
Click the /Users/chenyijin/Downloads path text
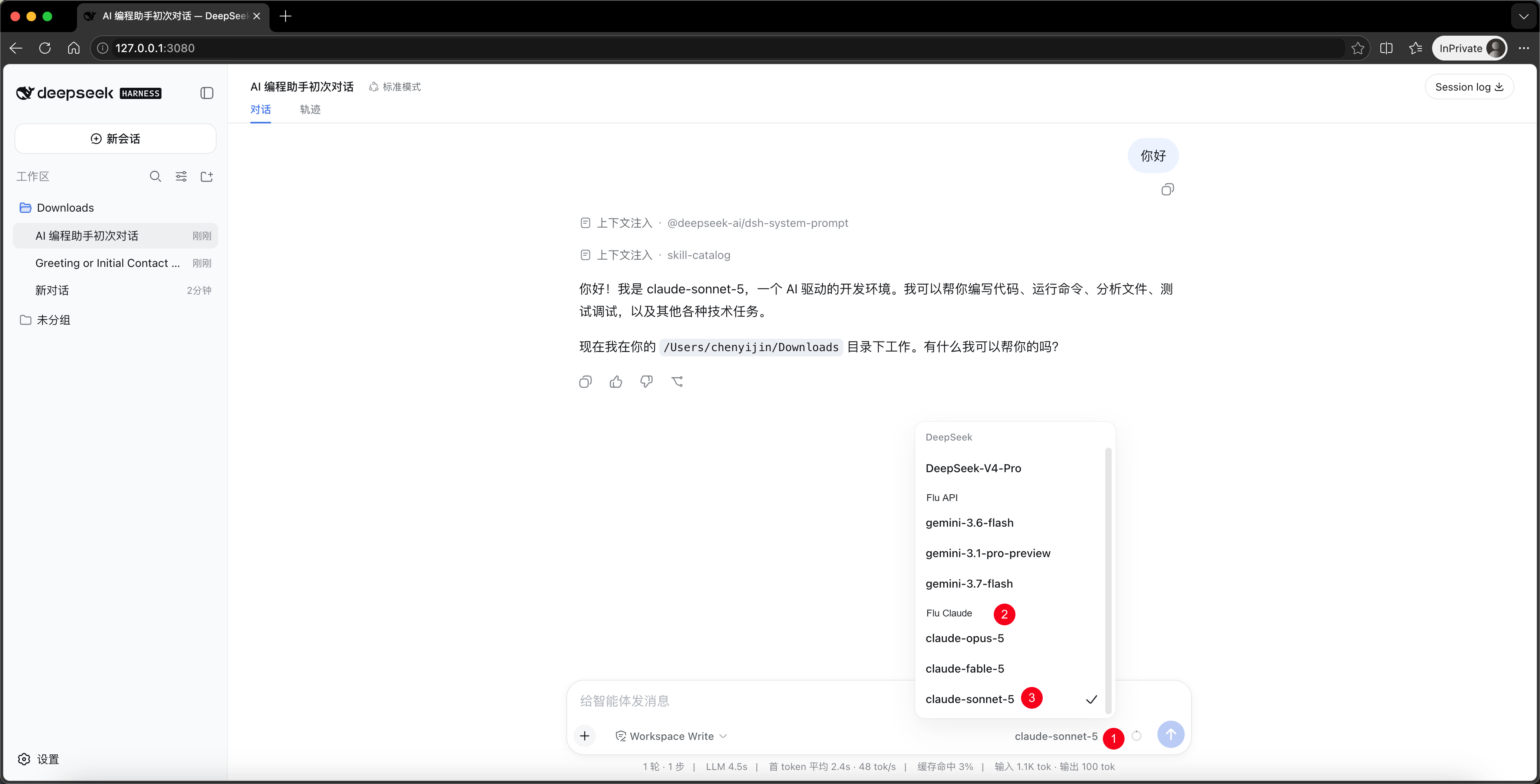751,347
